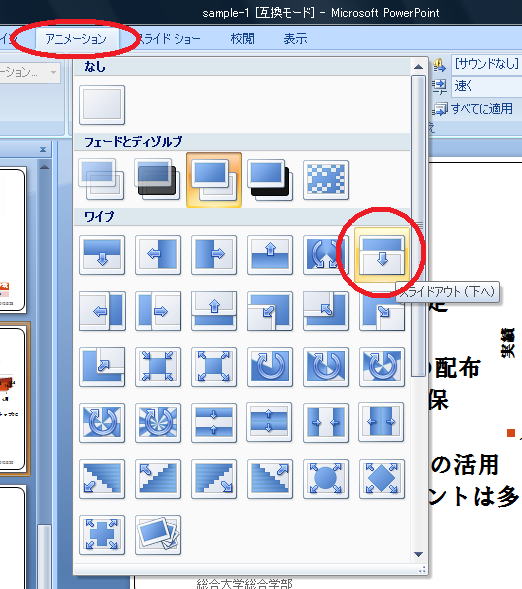Image resolution: width=522 pixels, height=589 pixels.
Task: Select the highlighted slide-out down transition
Action: point(382,255)
